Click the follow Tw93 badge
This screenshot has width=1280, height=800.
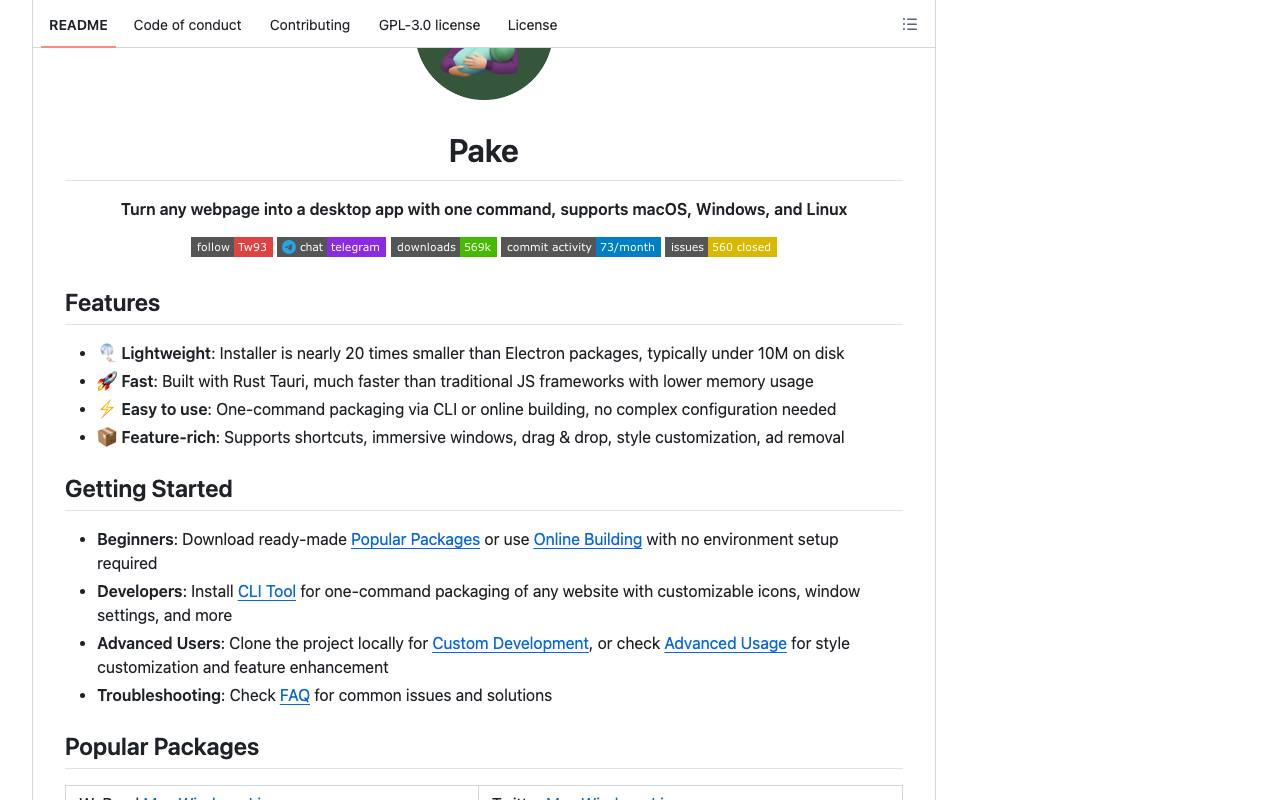pyautogui.click(x=232, y=247)
